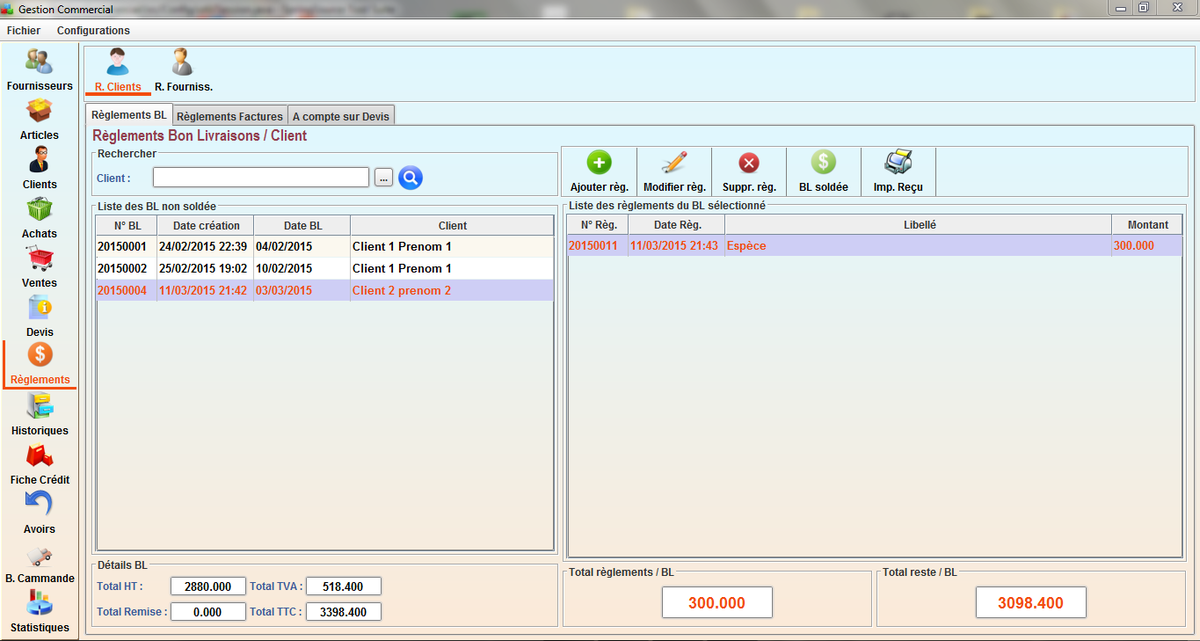Select BL row 20150004
1200x641 pixels.
[x=325, y=290]
